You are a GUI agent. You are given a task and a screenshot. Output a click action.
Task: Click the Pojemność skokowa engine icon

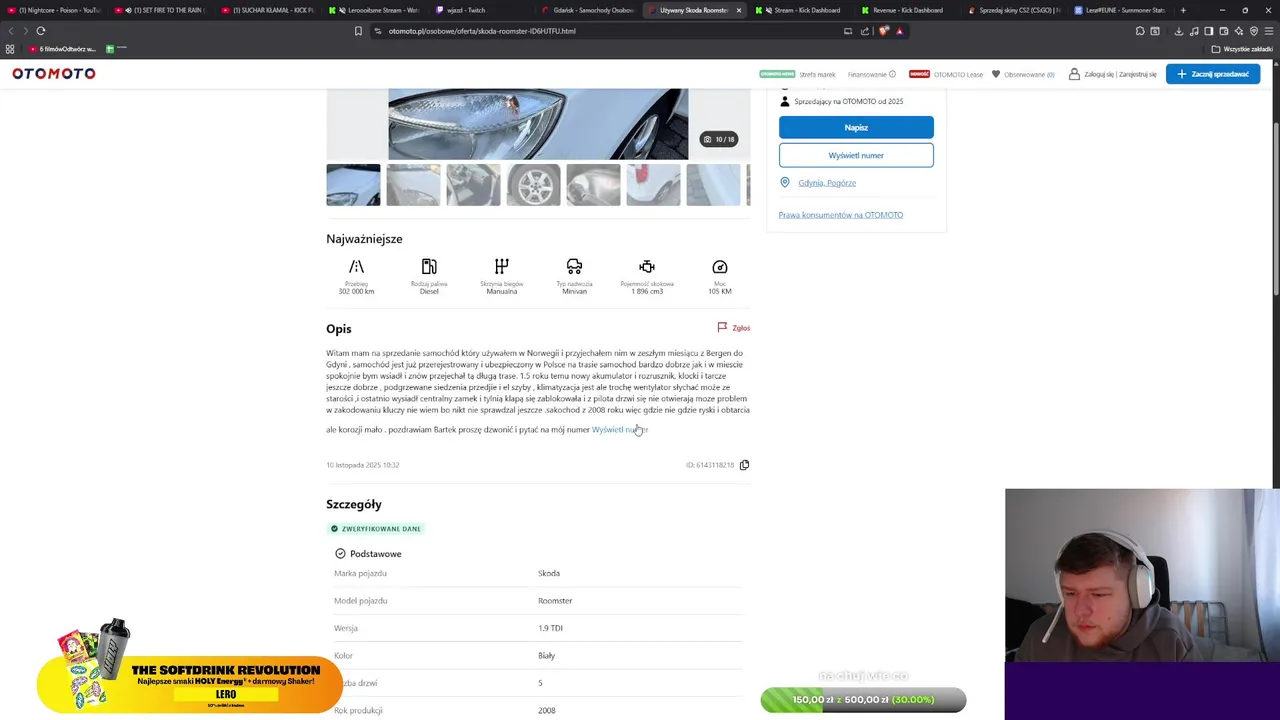(647, 267)
